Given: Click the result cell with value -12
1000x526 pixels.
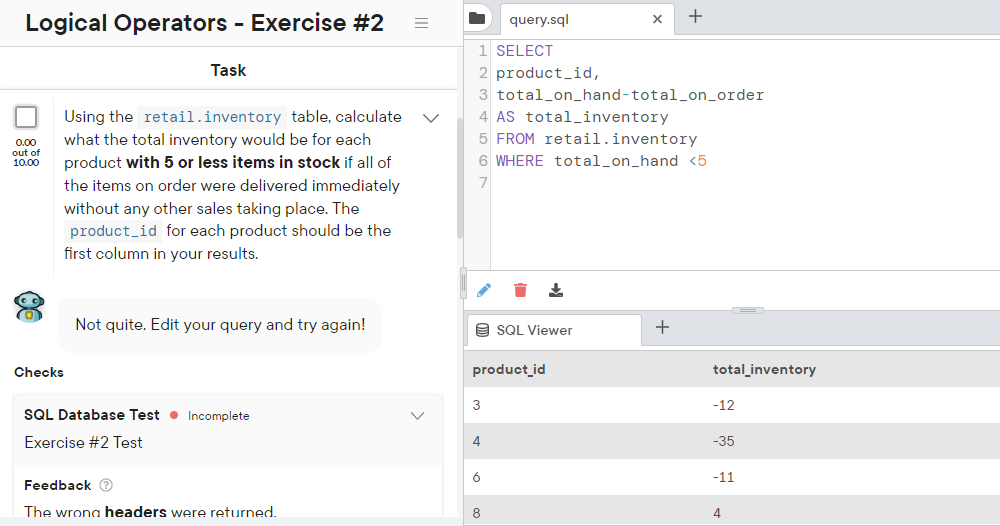Looking at the screenshot, I should coord(723,405).
